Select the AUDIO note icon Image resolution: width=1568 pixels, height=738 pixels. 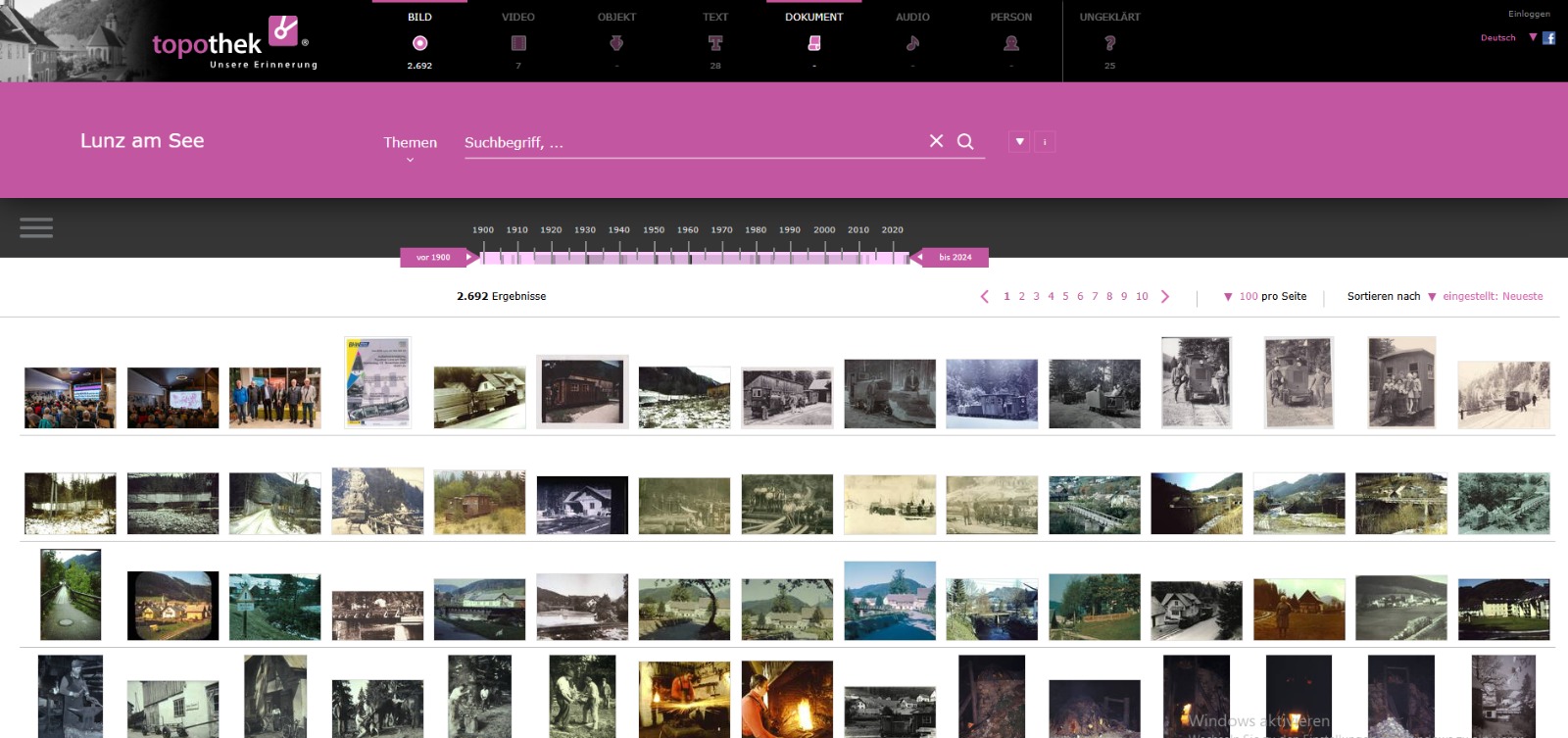(912, 43)
